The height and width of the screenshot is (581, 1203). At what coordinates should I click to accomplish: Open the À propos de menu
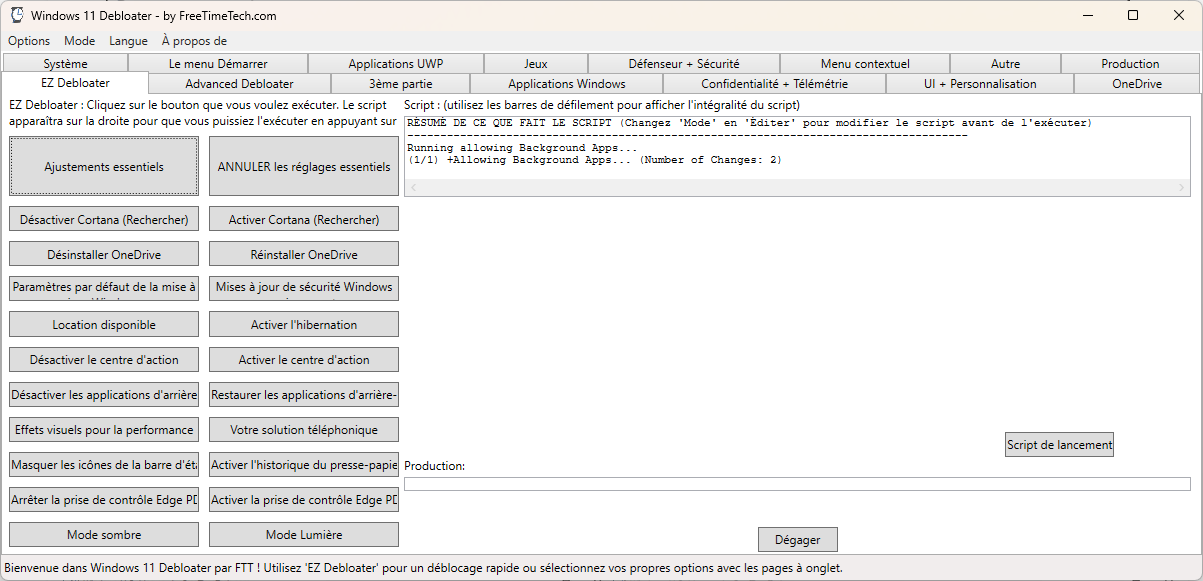pyautogui.click(x=194, y=41)
